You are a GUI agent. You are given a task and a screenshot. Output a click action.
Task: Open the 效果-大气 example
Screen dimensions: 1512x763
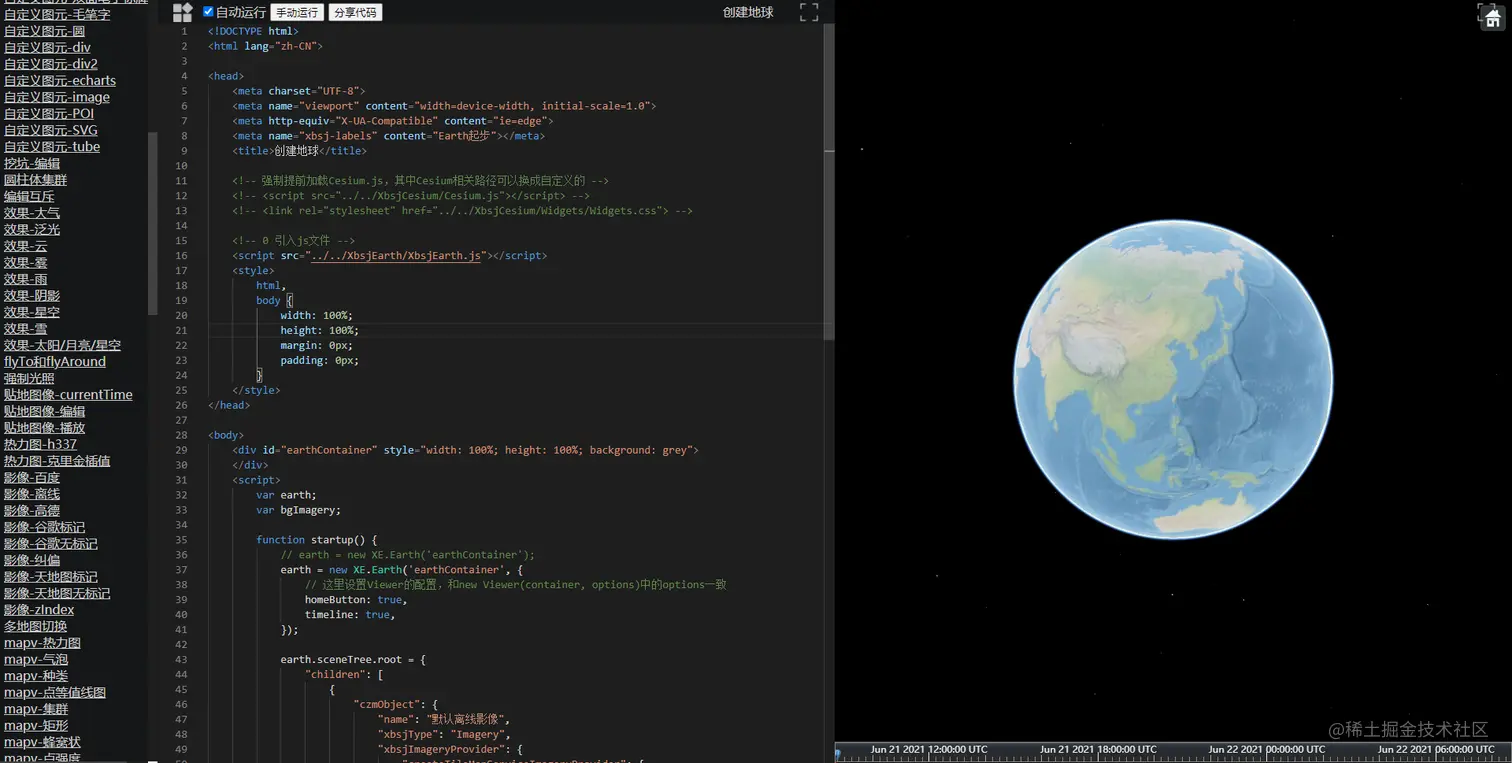click(32, 213)
